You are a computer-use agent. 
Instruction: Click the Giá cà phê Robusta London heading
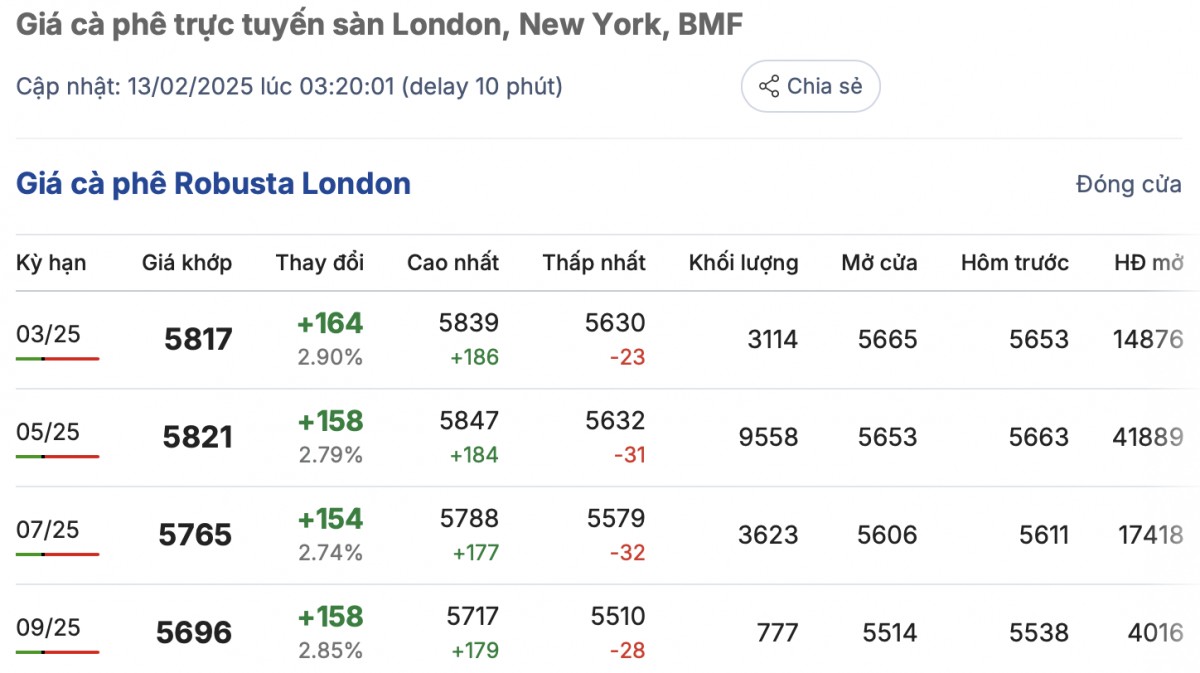213,184
